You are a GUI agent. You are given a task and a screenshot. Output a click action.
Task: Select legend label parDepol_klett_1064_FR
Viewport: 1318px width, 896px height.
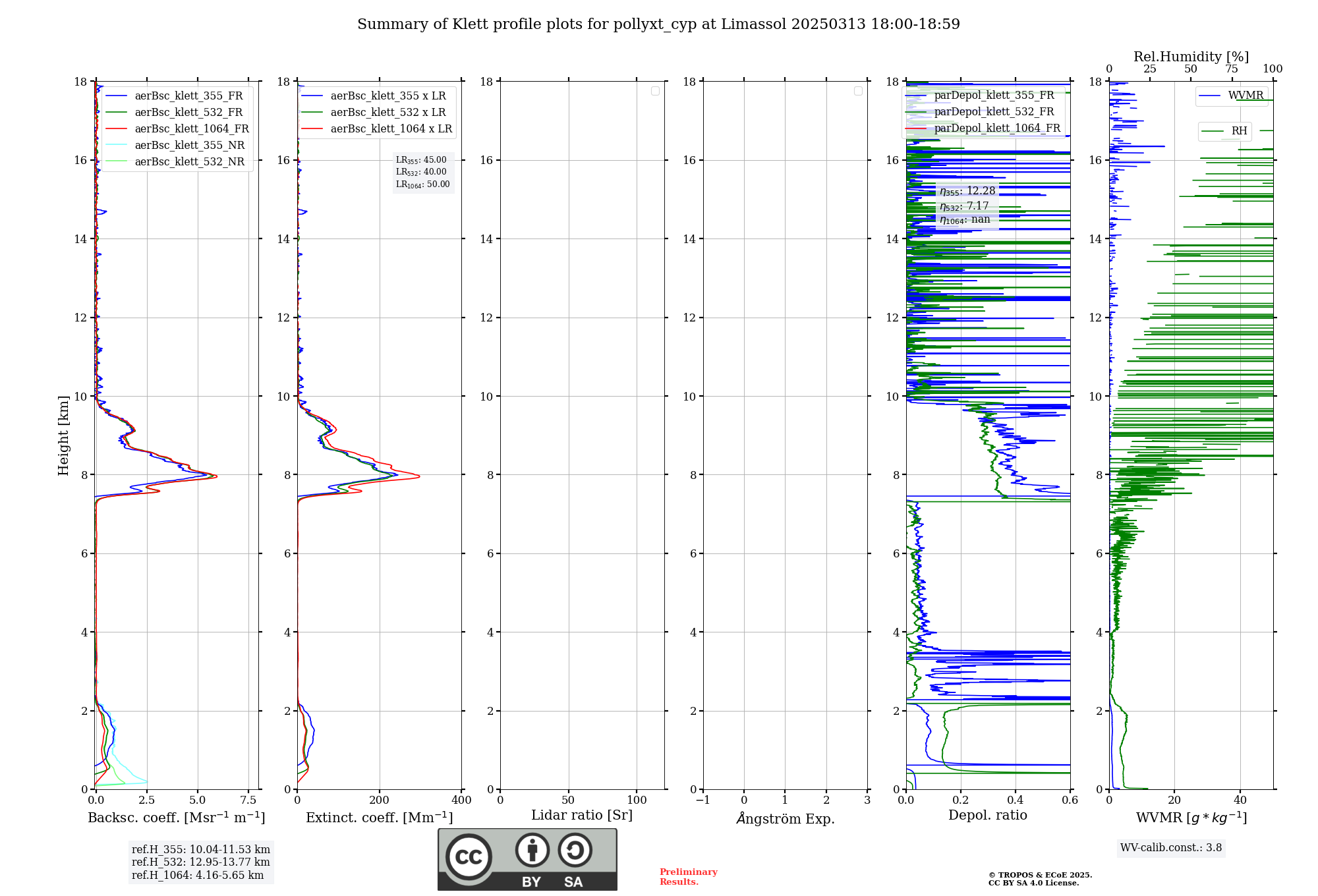pos(997,128)
